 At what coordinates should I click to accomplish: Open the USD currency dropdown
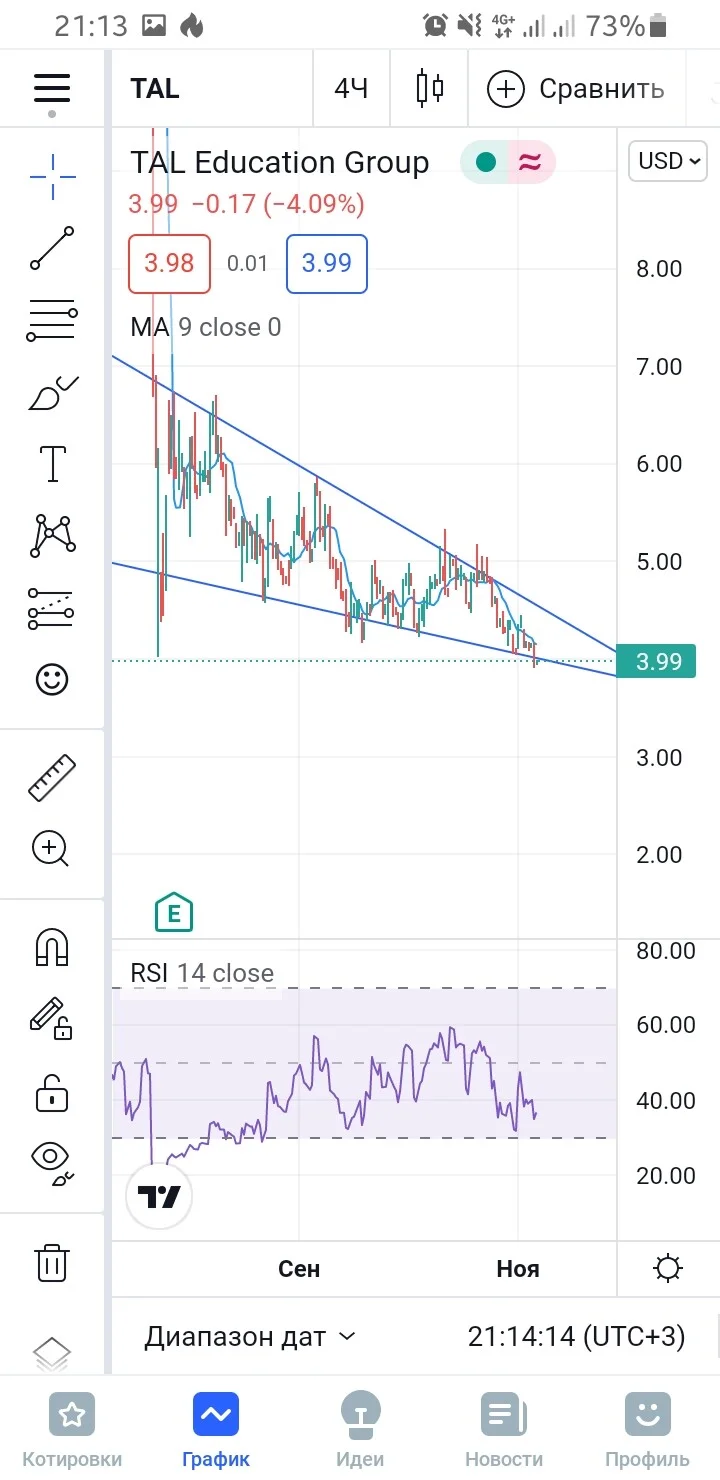[667, 160]
